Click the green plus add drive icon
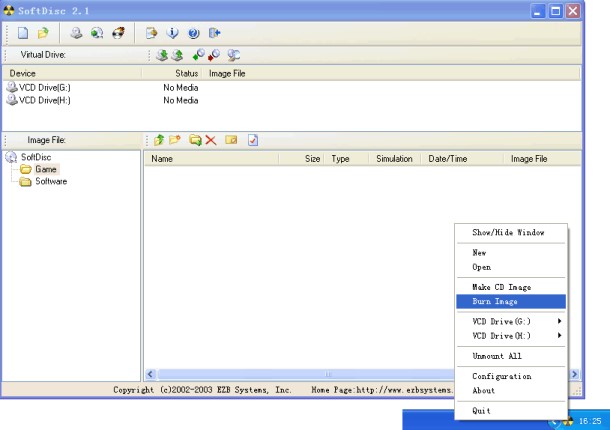This screenshot has height=430, width=610. pyautogui.click(x=198, y=55)
